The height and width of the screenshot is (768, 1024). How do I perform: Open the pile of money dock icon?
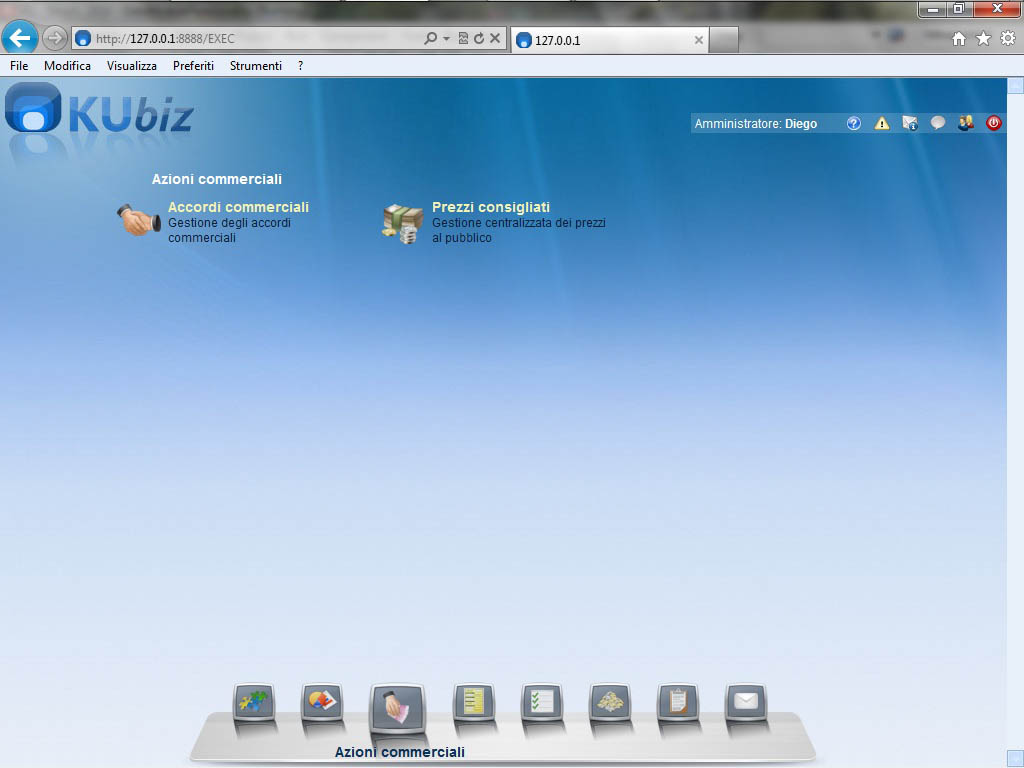tap(610, 703)
